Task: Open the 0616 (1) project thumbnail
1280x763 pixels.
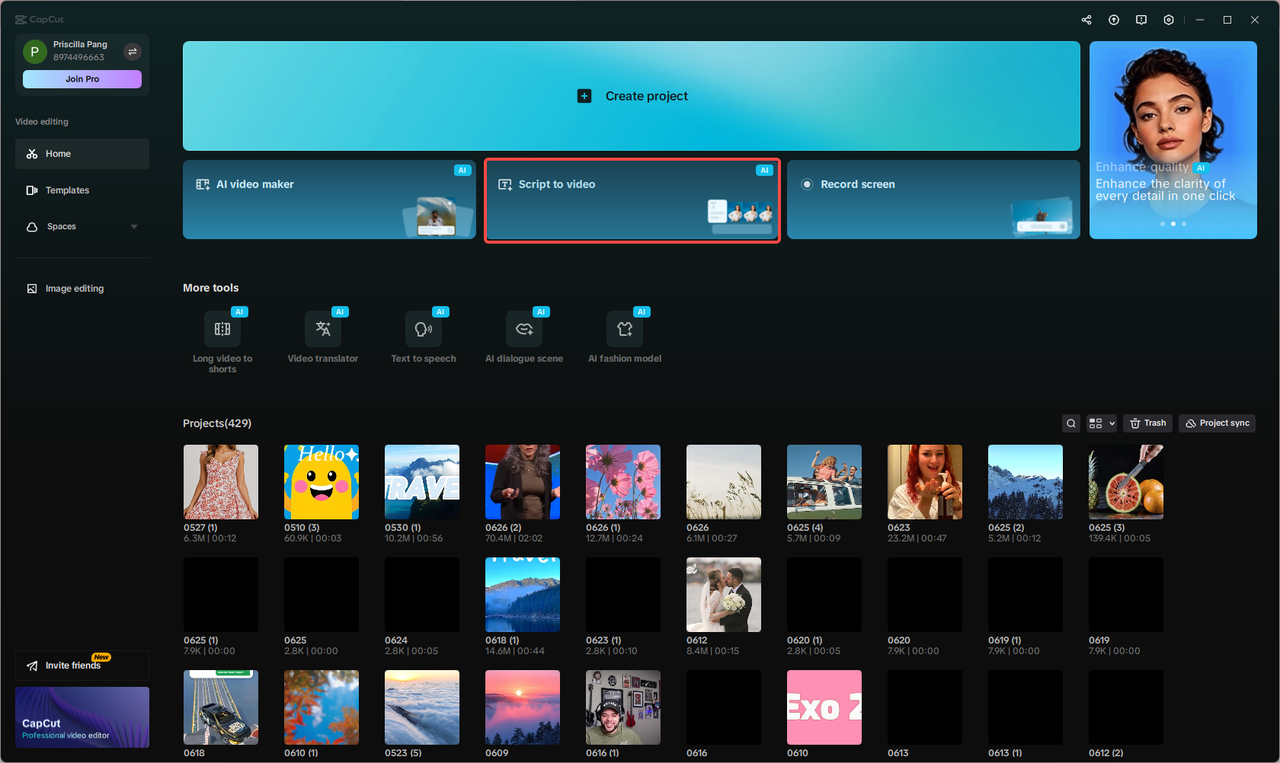Action: (622, 707)
